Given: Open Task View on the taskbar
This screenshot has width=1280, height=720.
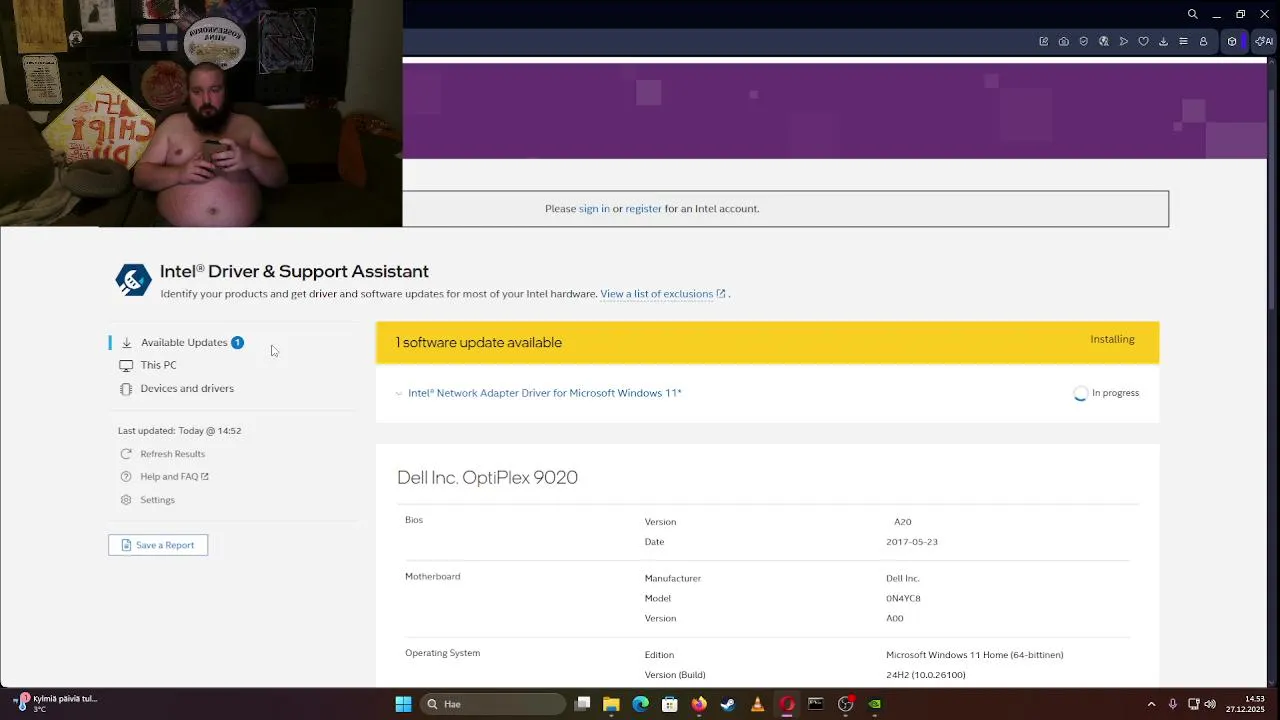Looking at the screenshot, I should (x=583, y=704).
